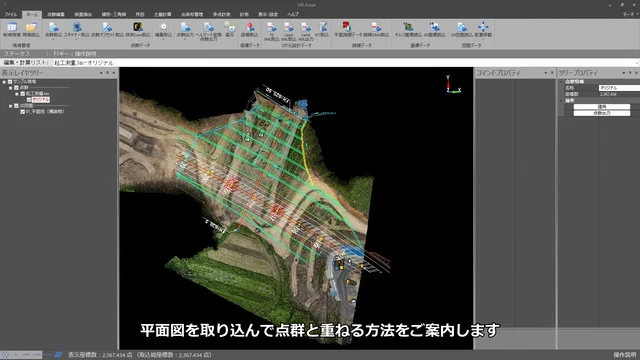This screenshot has width=640, height=360.
Task: Toggle the 点群 layer group checkbox
Action: pos(16,88)
